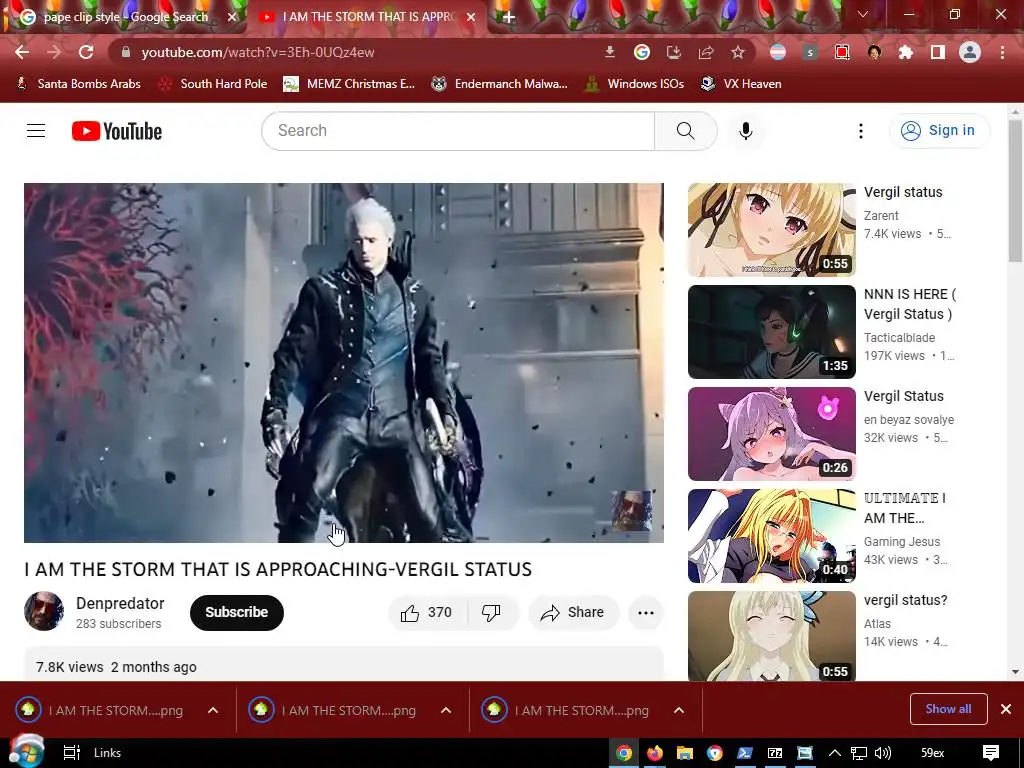
Task: Click the Share button
Action: click(573, 613)
